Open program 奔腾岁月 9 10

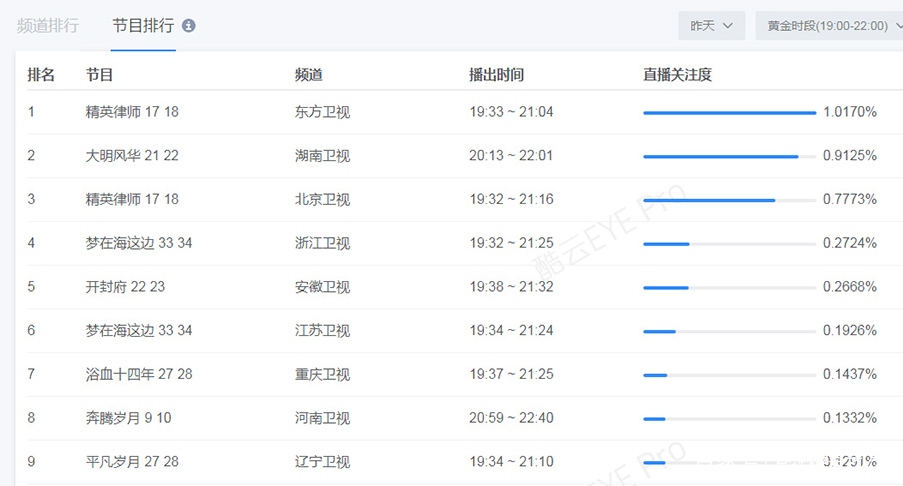(x=128, y=418)
